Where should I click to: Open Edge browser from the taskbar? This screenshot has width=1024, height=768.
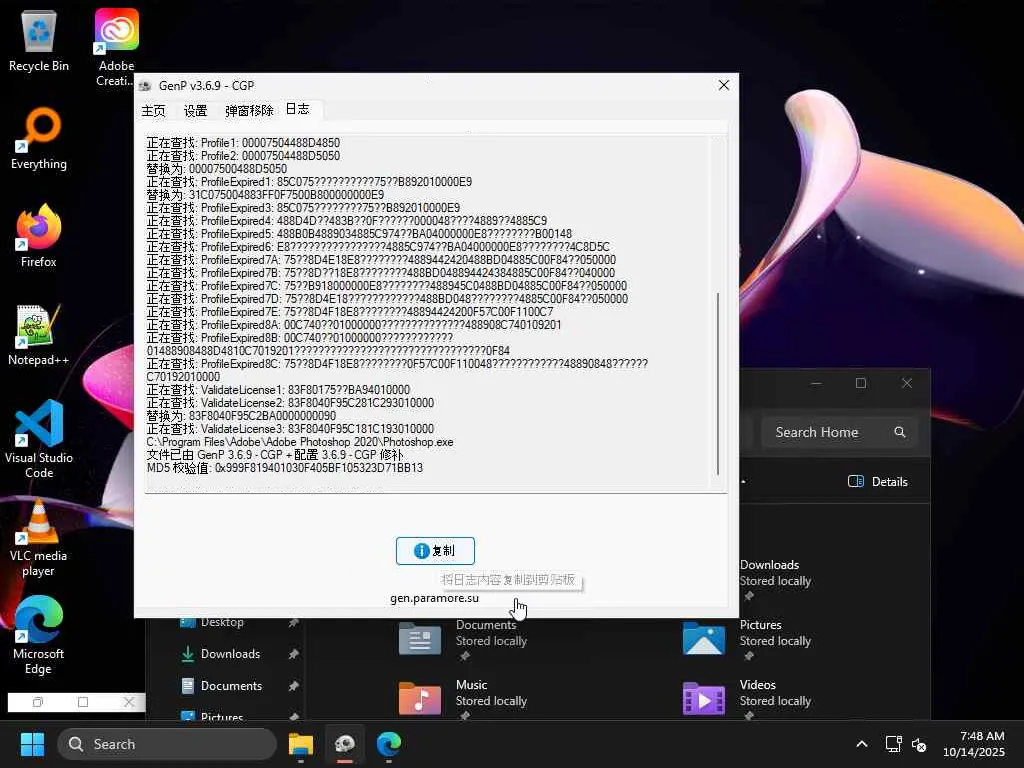coord(389,744)
